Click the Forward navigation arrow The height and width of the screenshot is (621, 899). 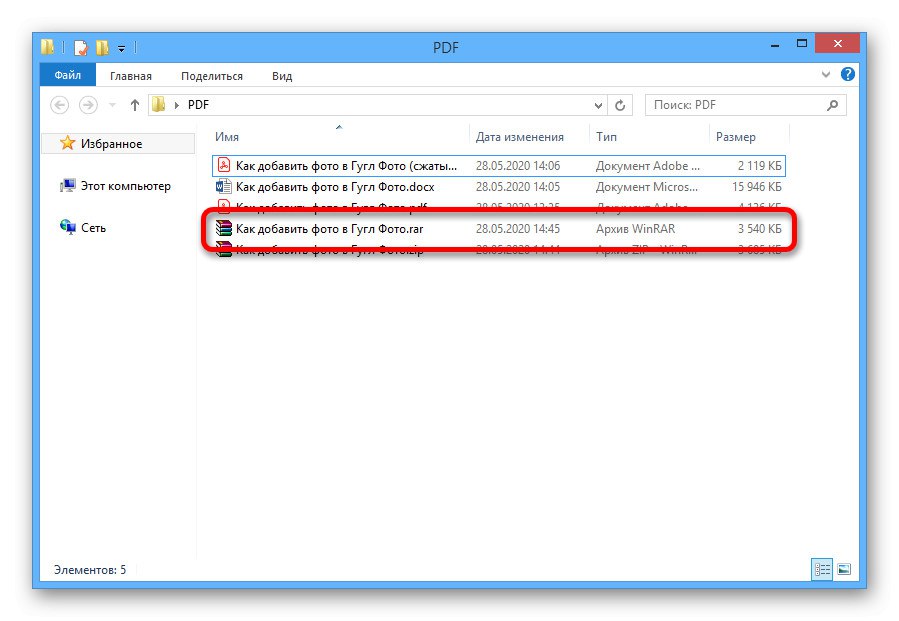(88, 105)
